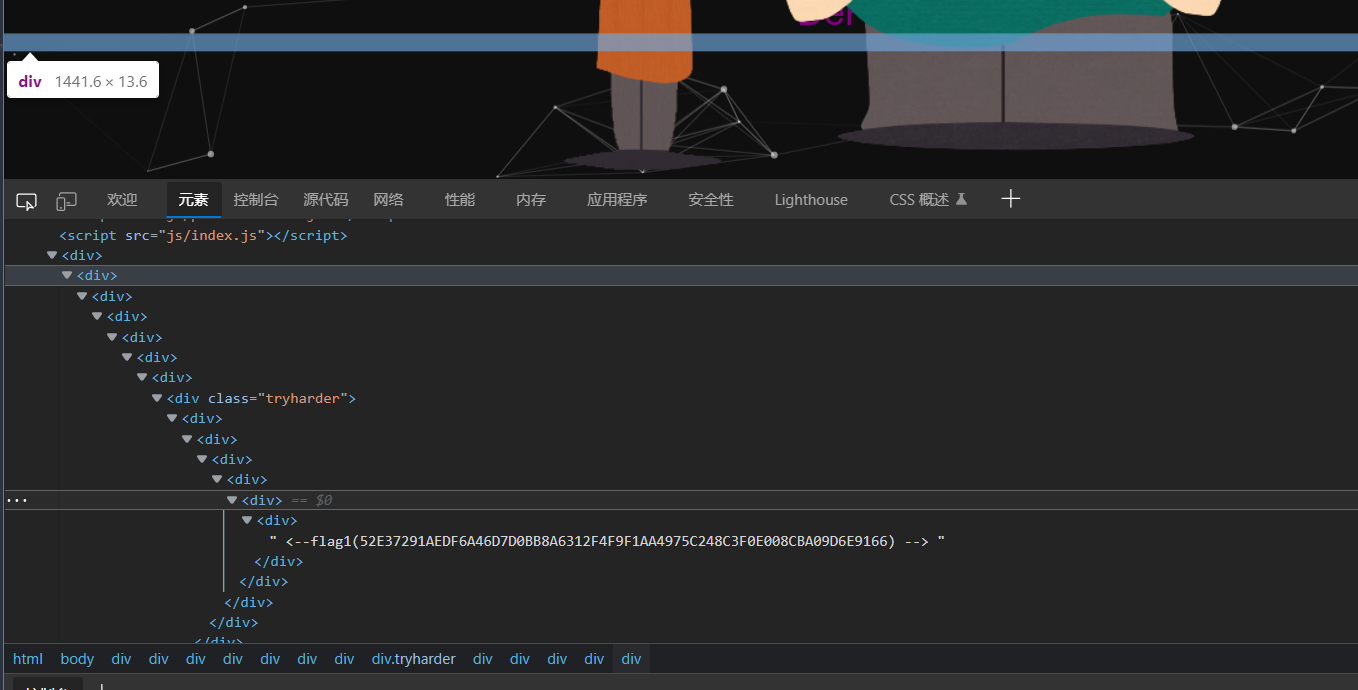
Task: Switch to the 网络 tab
Action: [x=388, y=200]
